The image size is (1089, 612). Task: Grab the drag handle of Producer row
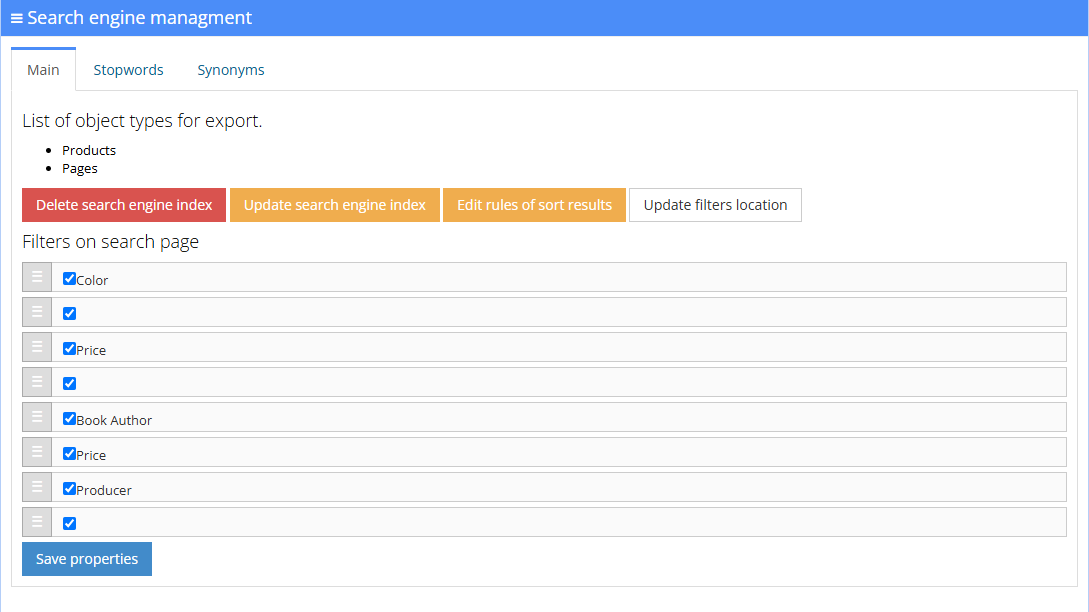pos(37,487)
